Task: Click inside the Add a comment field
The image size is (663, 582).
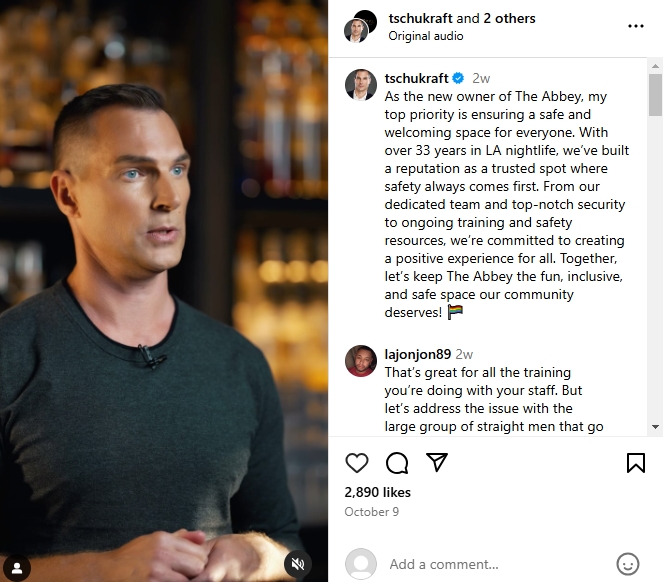Action: pyautogui.click(x=497, y=564)
